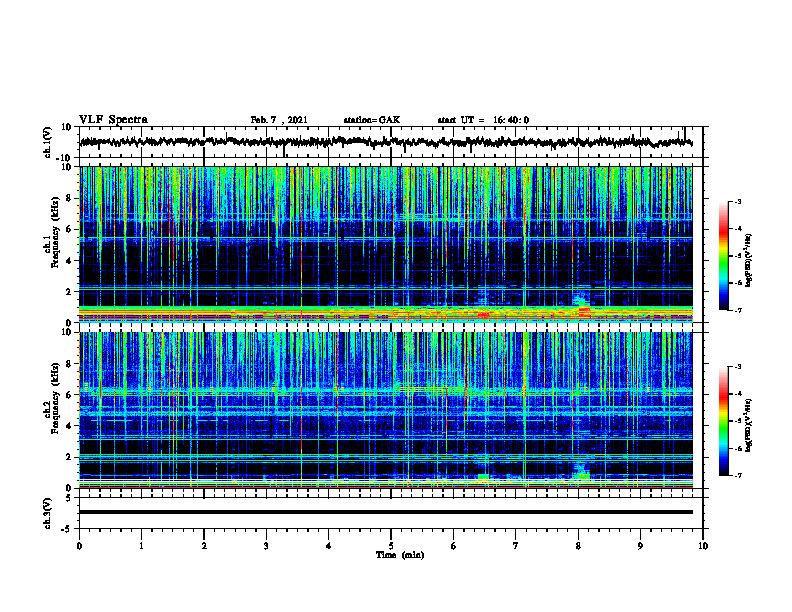
Task: Click time axis tick label "2"
Action: point(204,546)
